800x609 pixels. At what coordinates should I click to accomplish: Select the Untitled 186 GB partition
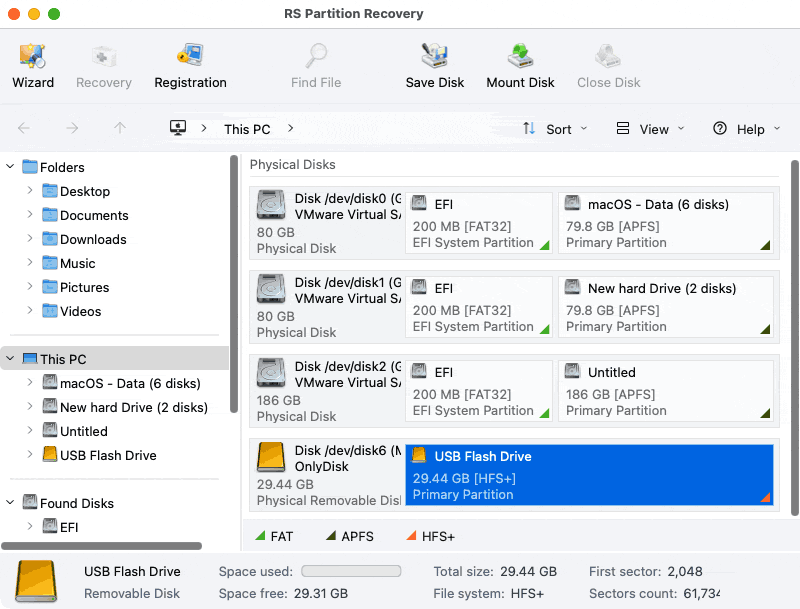(667, 389)
